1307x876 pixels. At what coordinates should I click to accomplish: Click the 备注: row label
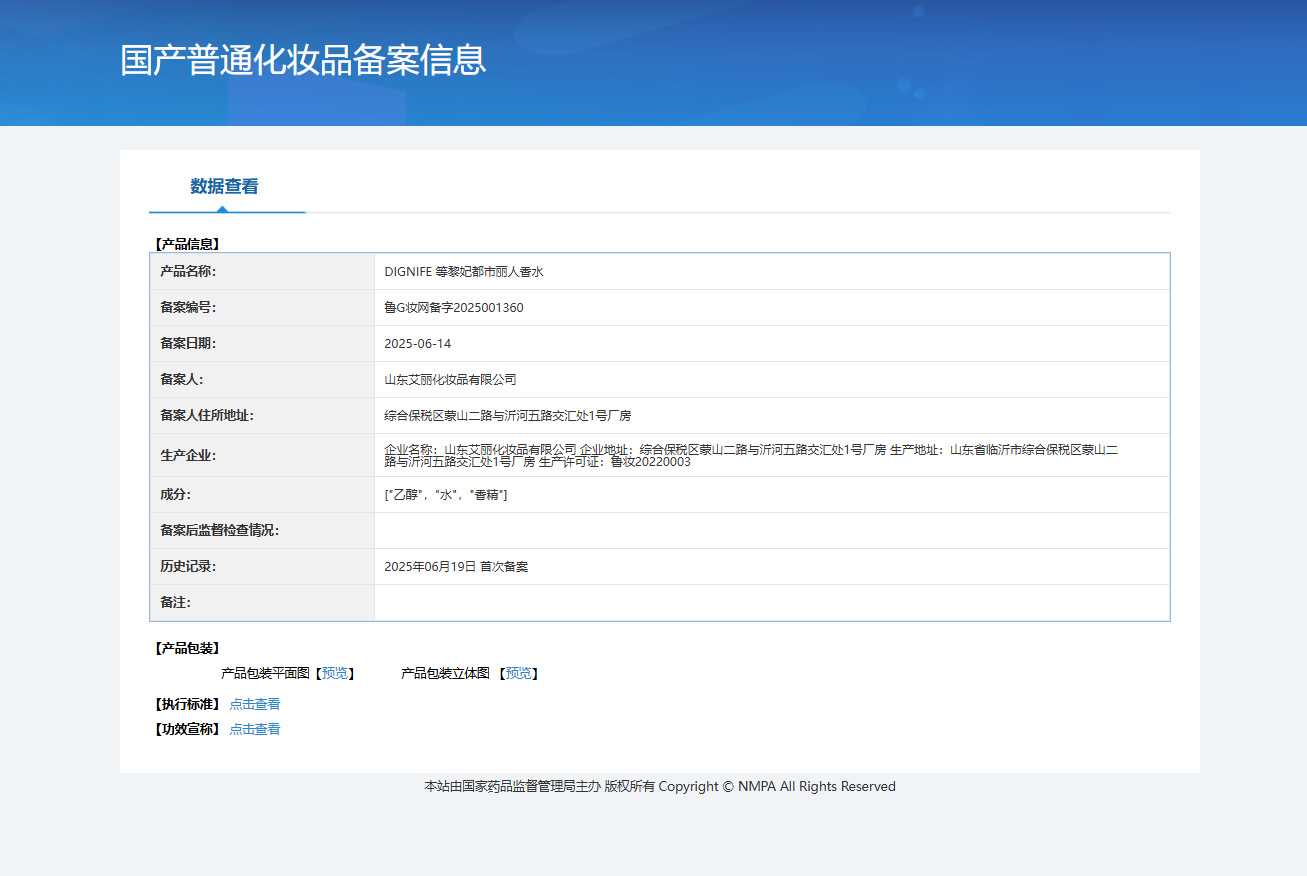coord(175,603)
